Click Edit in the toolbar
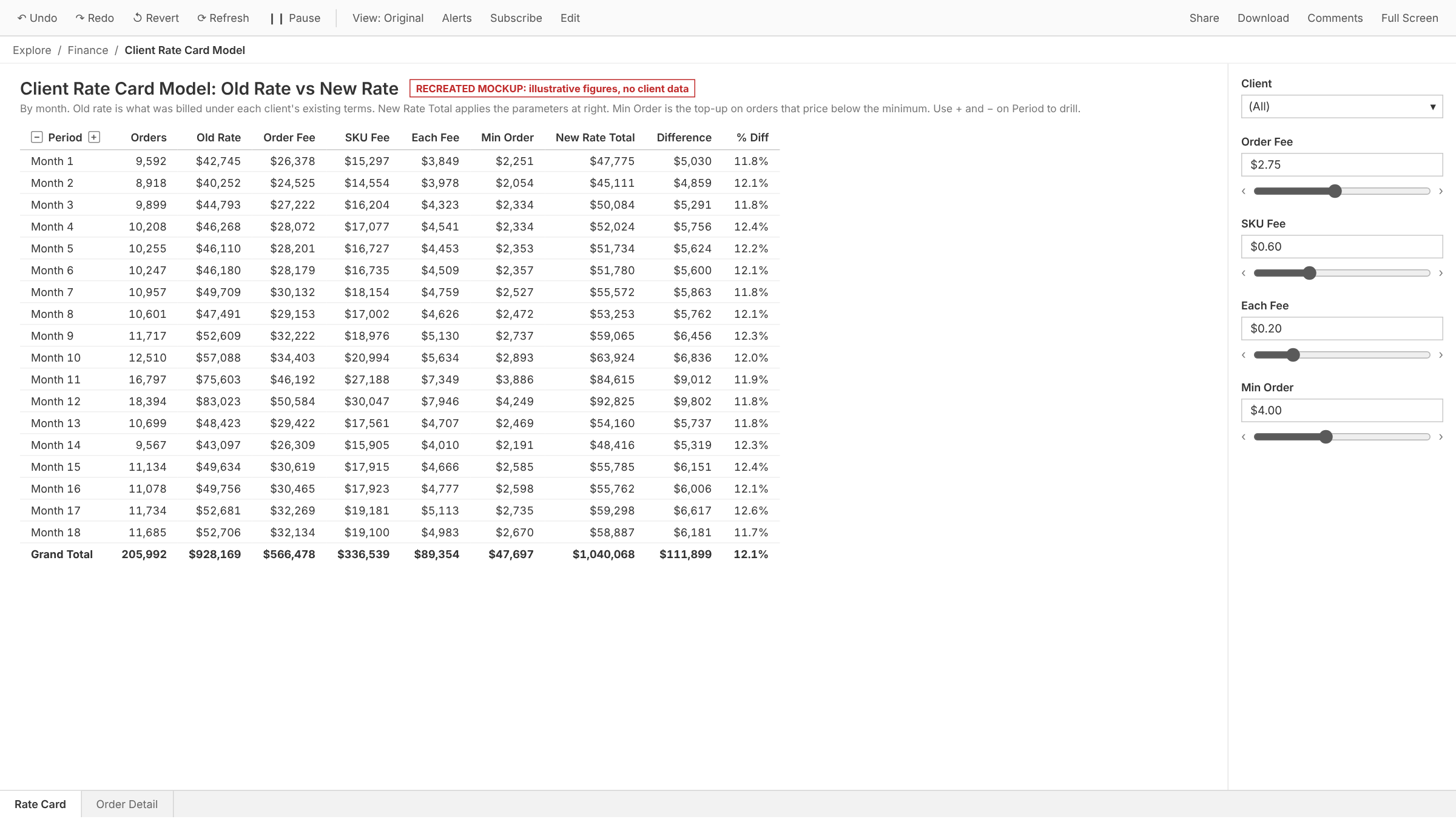The width and height of the screenshot is (1456, 819). (570, 18)
